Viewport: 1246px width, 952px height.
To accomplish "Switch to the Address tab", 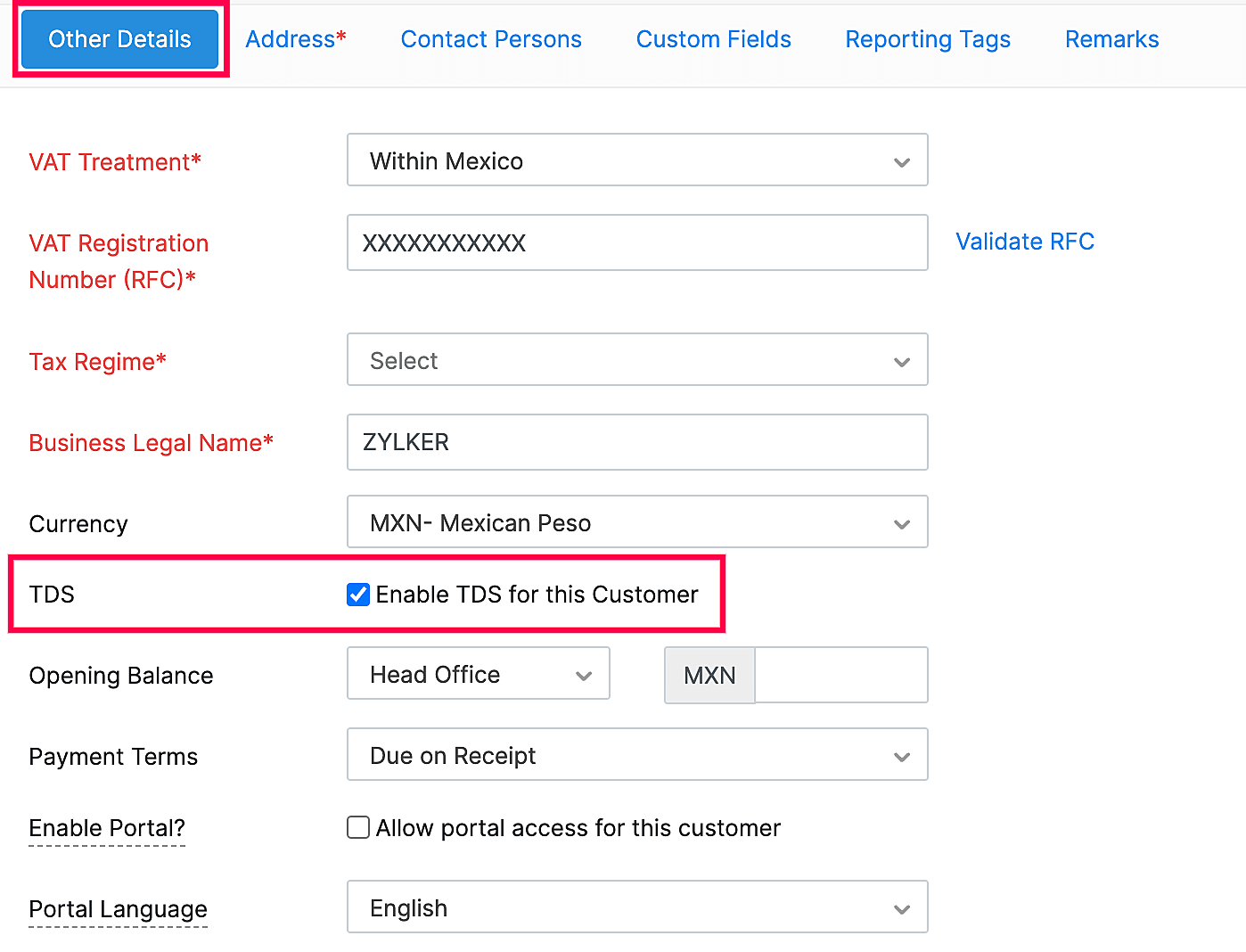I will click(x=296, y=39).
